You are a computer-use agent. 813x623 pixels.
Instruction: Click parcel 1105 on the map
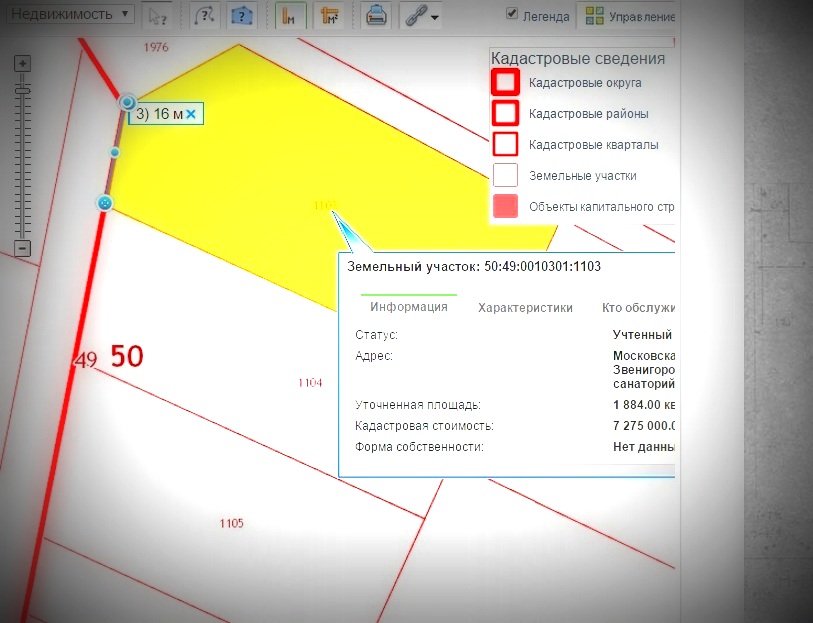coord(231,523)
